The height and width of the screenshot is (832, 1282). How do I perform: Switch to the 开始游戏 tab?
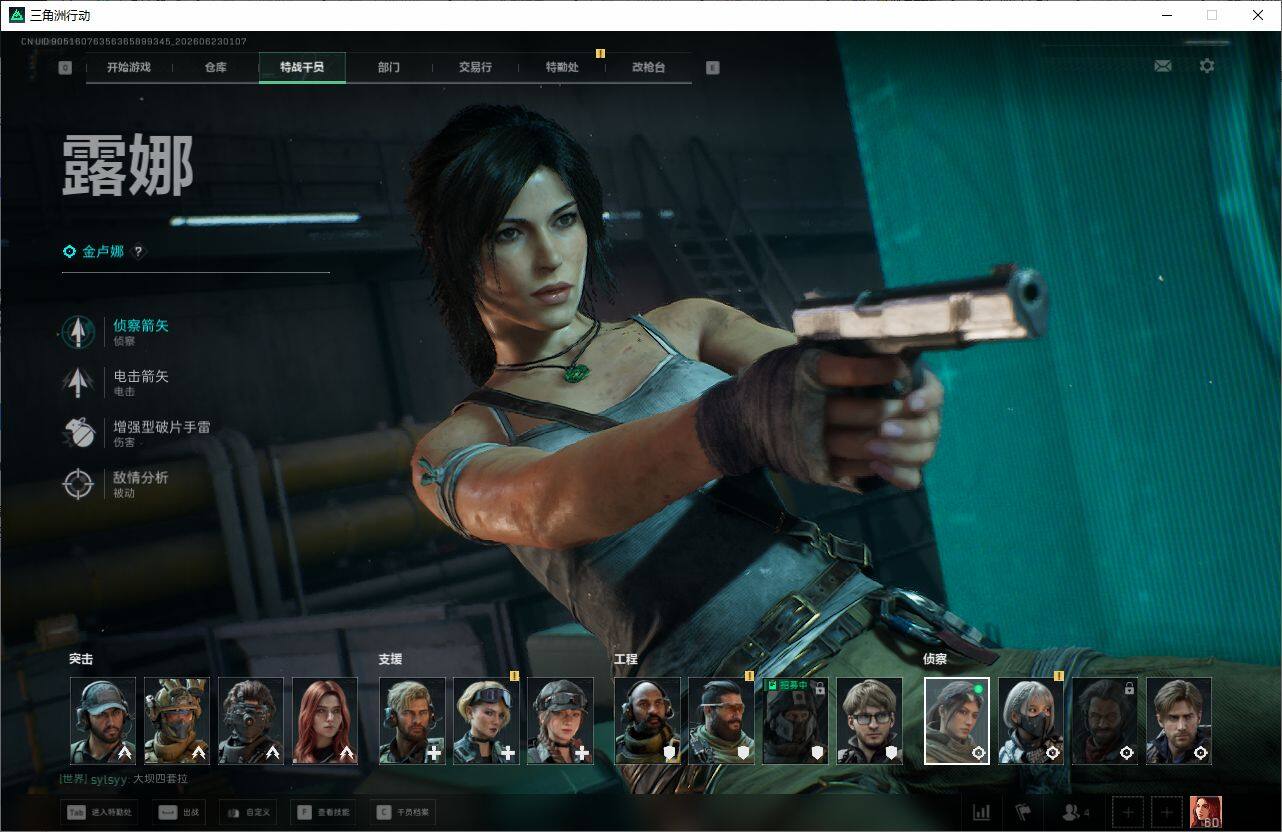pos(129,68)
